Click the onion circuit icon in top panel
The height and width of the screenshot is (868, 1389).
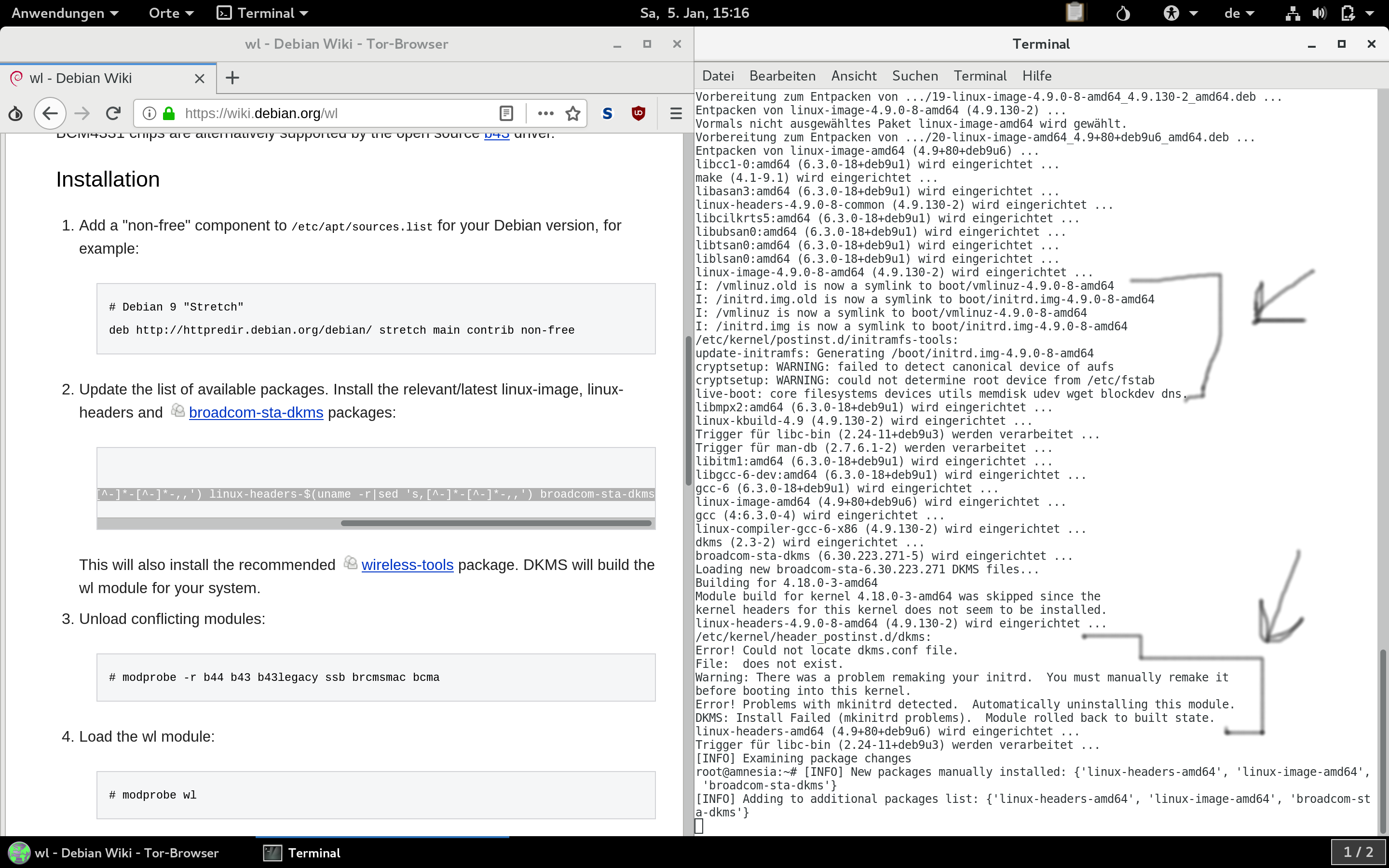(x=1123, y=13)
